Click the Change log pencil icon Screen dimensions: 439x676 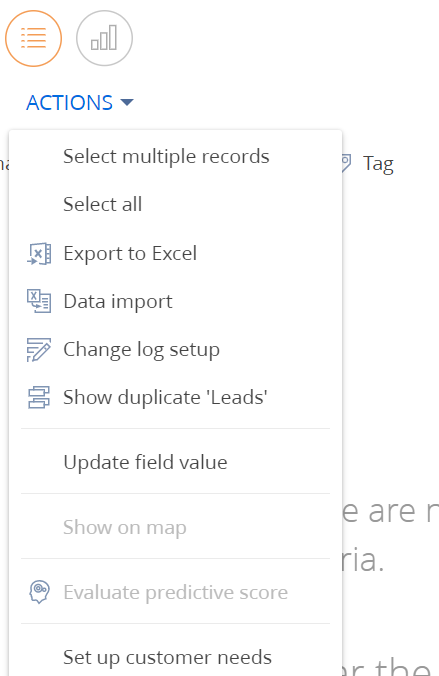coord(39,349)
